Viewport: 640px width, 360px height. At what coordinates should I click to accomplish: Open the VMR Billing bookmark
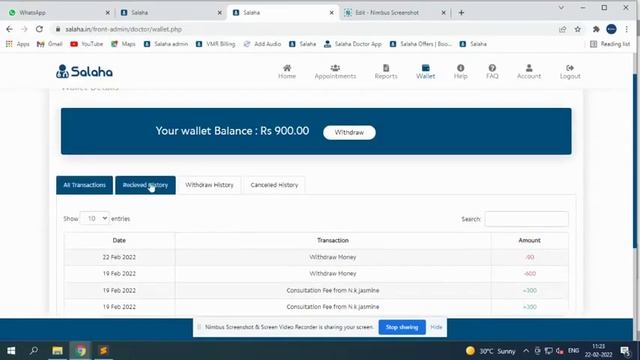(x=215, y=44)
